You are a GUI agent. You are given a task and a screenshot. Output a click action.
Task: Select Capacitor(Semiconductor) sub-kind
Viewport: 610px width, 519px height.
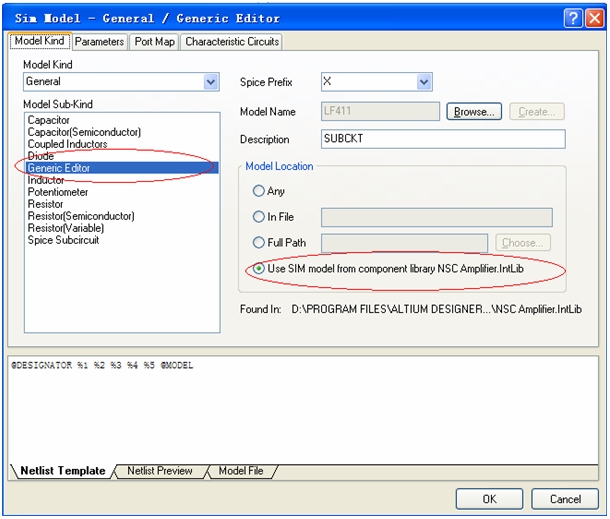84,132
